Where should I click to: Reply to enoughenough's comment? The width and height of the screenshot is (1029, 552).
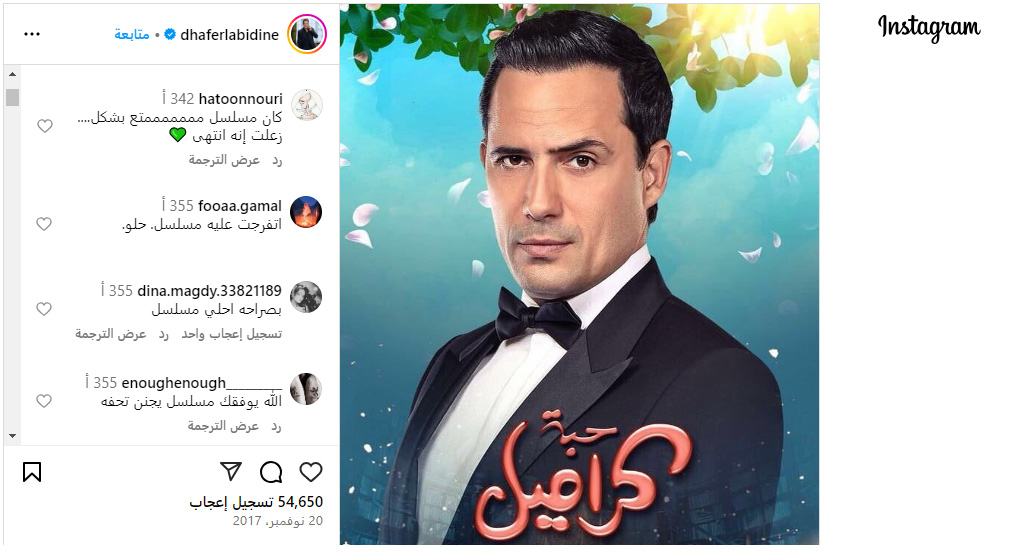point(277,427)
